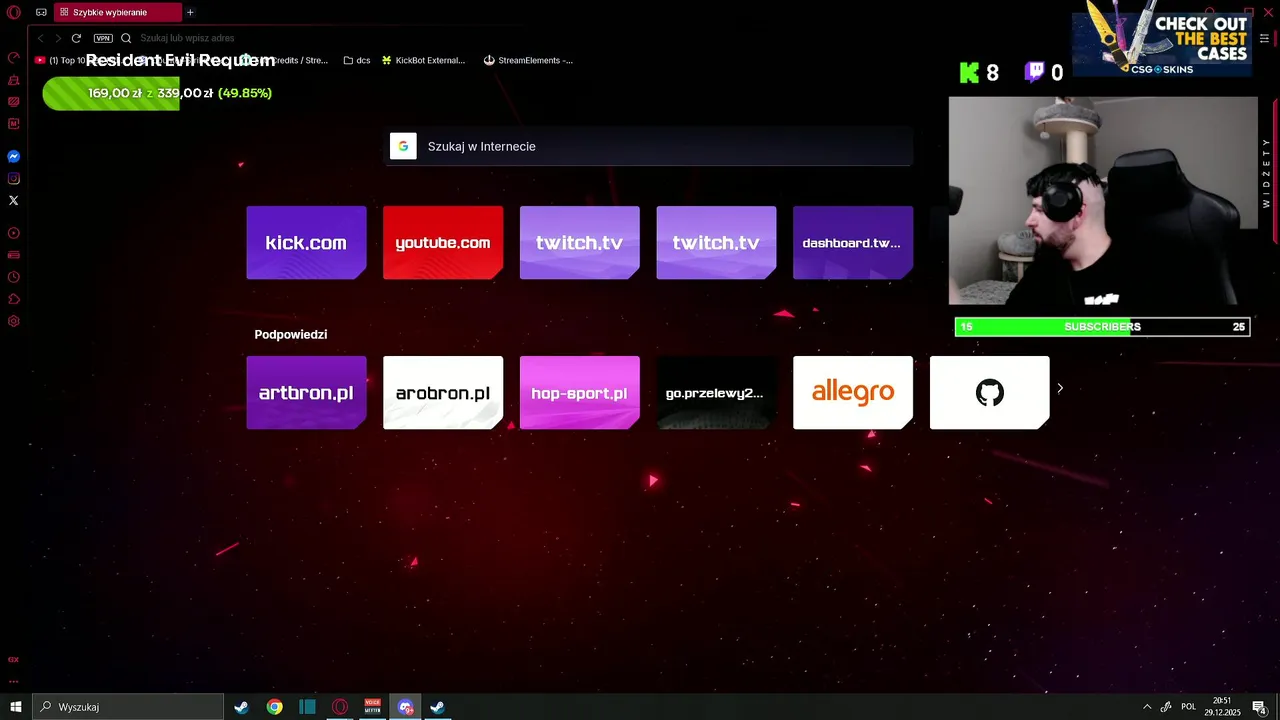Screen dimensions: 1280x720
Task: Open Voicemeeter from the taskbar
Action: [x=373, y=707]
